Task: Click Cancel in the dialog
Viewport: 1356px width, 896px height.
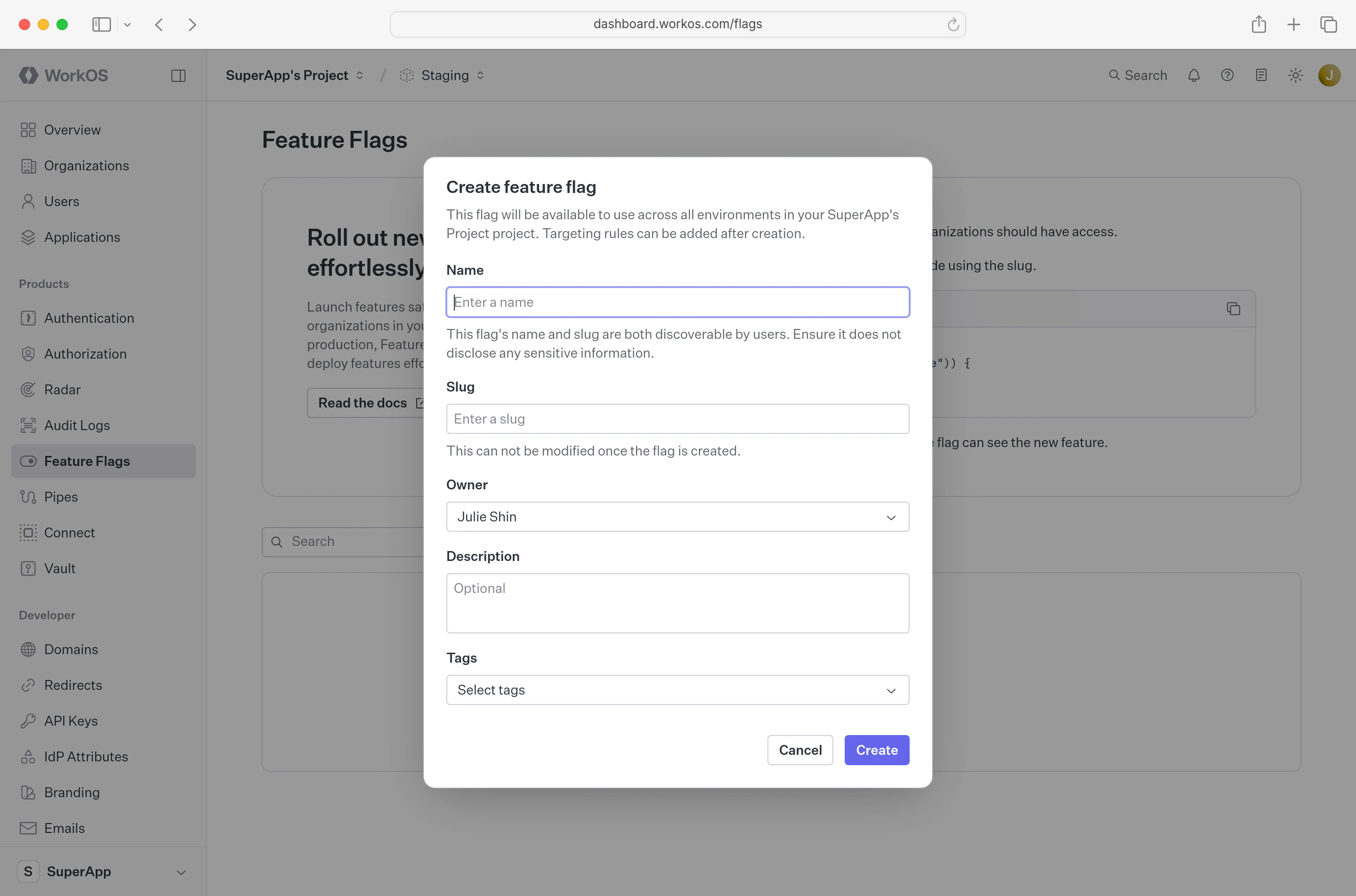Action: [x=800, y=750]
